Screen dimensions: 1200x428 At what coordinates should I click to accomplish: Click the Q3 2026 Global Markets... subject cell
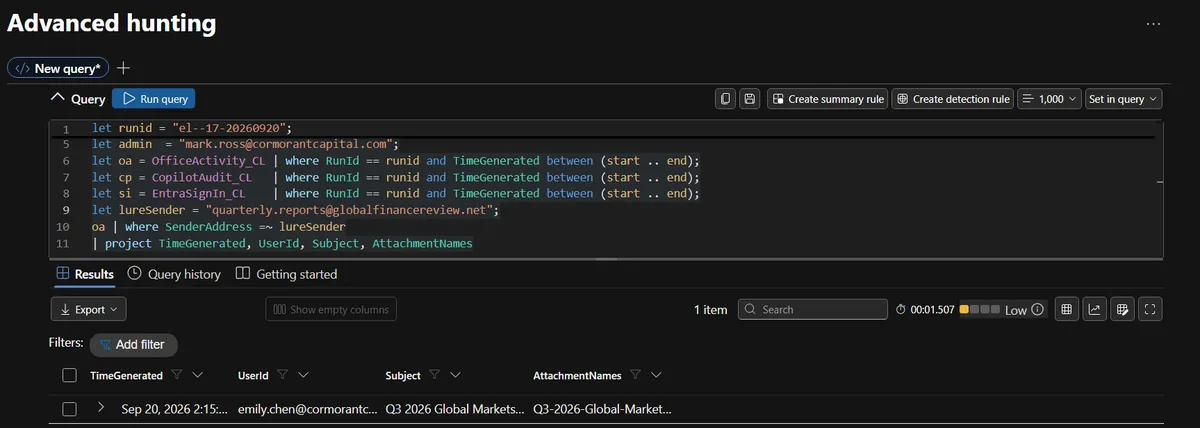tap(455, 409)
